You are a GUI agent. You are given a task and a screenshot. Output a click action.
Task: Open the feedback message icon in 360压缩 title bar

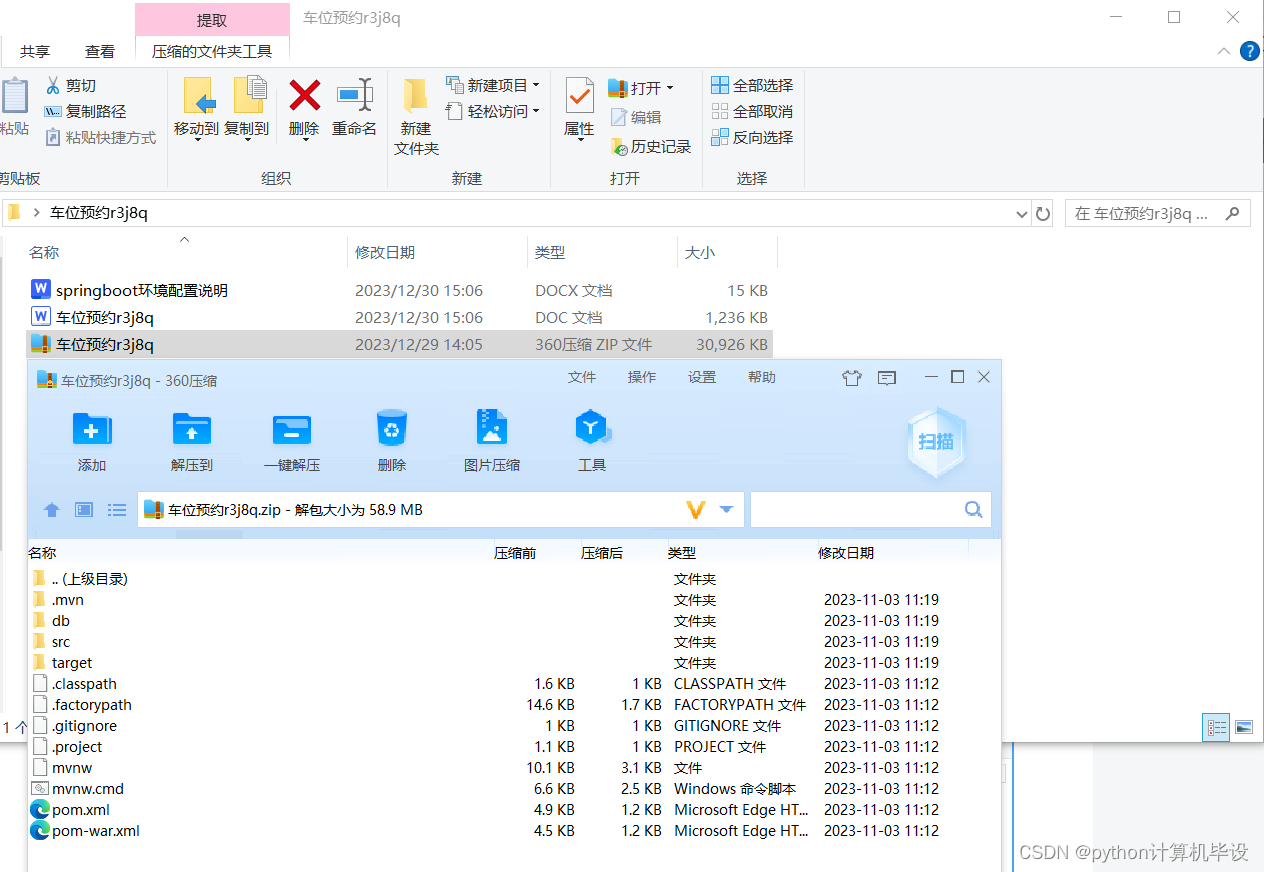(x=887, y=378)
